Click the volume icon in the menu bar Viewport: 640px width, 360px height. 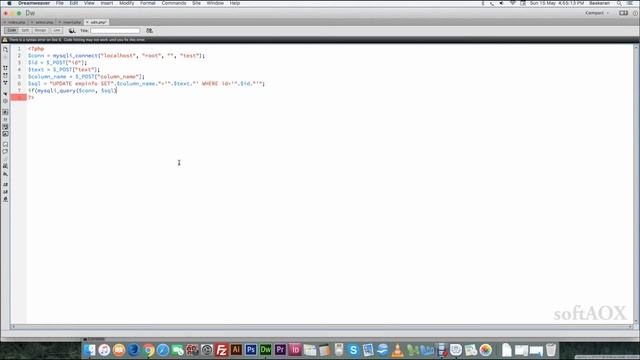(502, 3)
